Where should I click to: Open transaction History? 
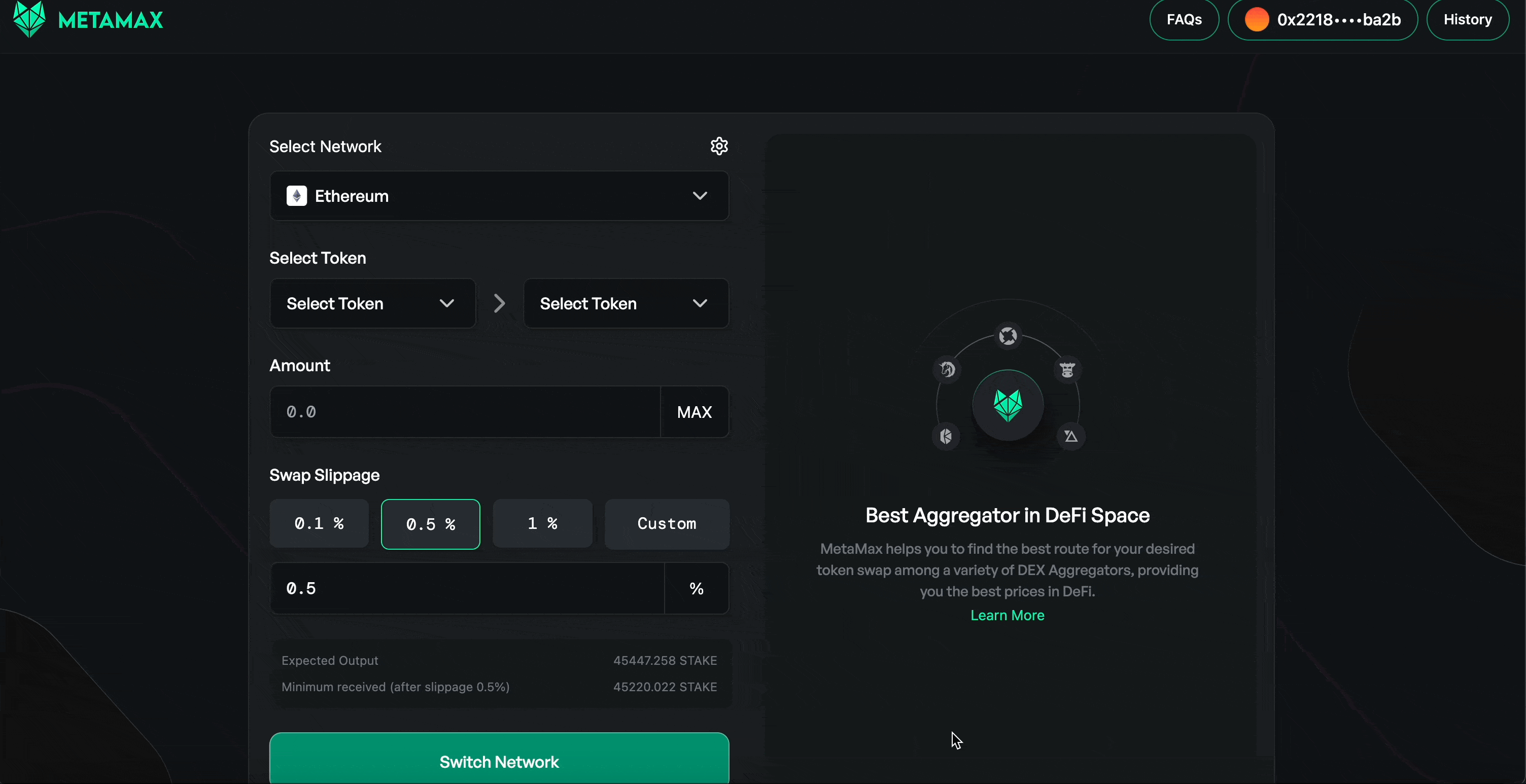pos(1467,20)
